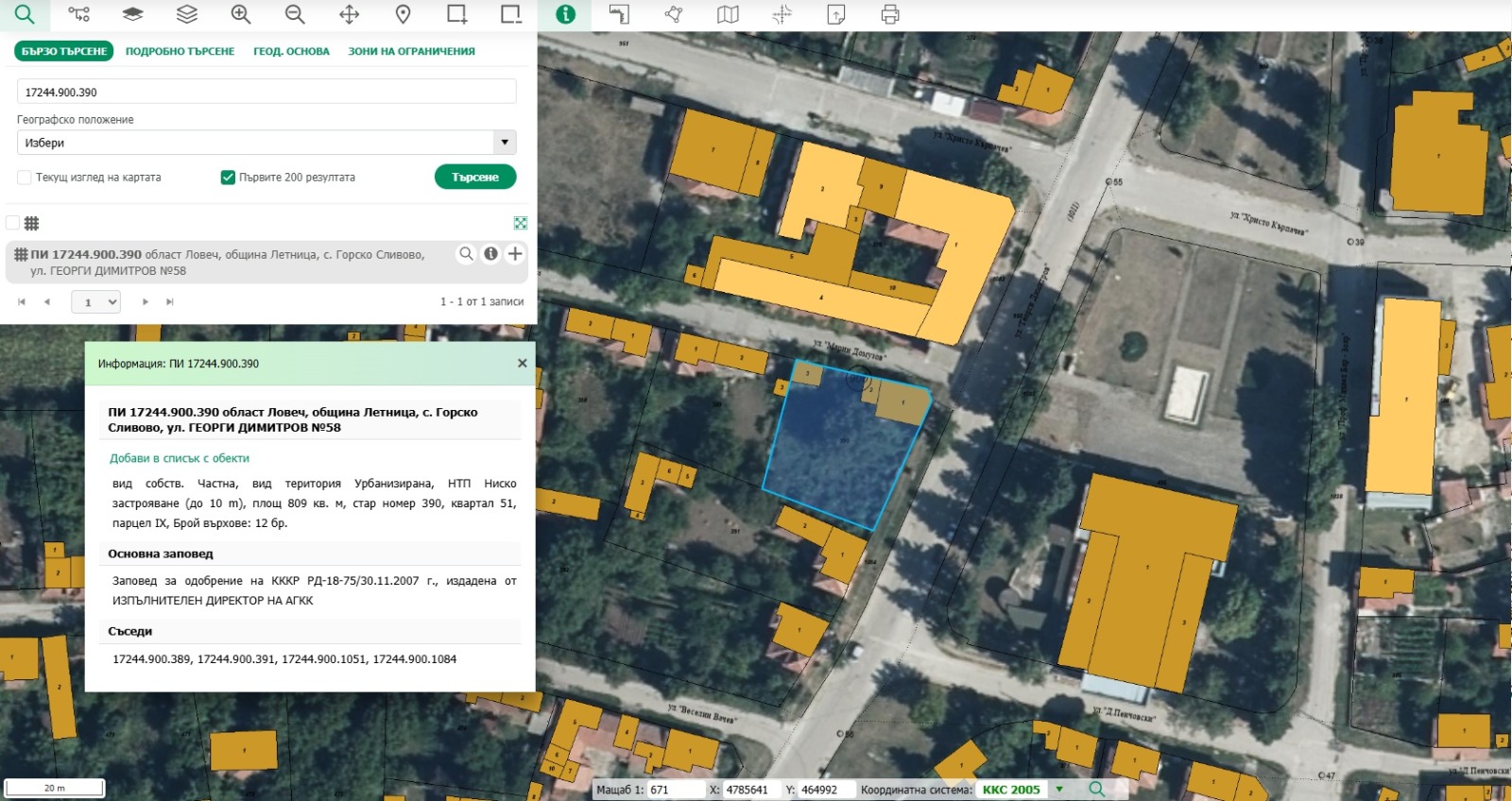The image size is (1512, 801).
Task: Tick the select-all results checkbox
Action: [12, 223]
